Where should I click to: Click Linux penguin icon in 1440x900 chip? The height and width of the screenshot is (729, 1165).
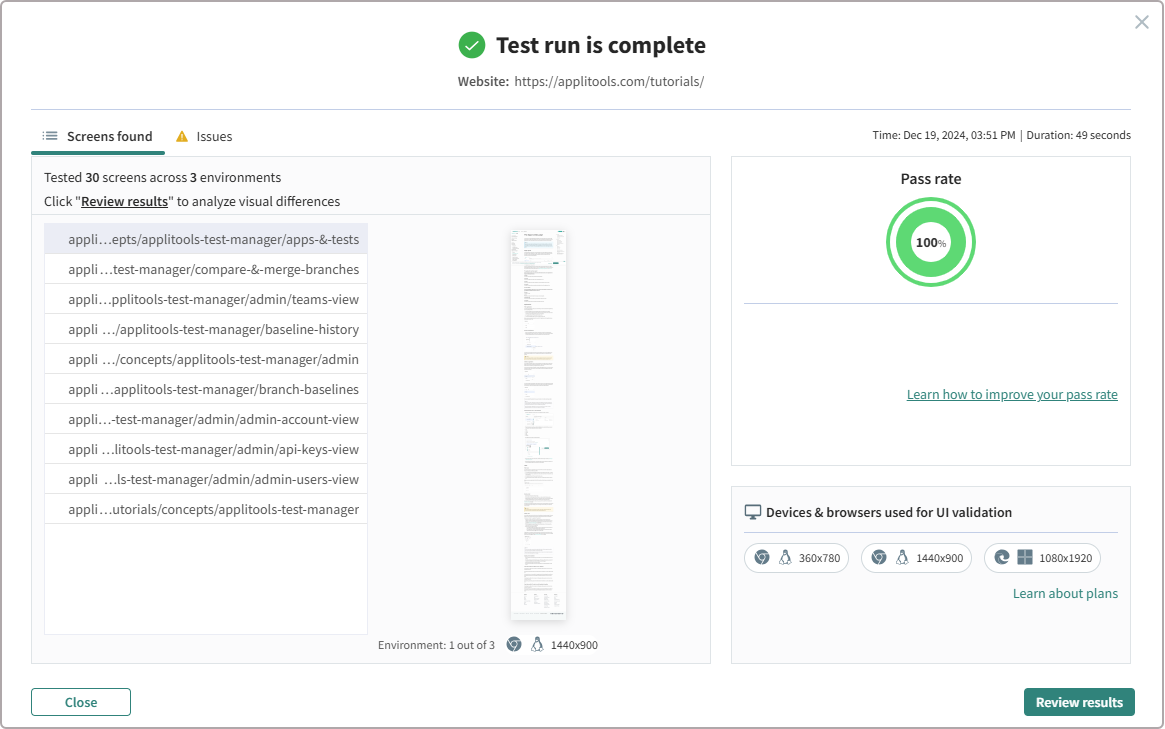point(902,558)
